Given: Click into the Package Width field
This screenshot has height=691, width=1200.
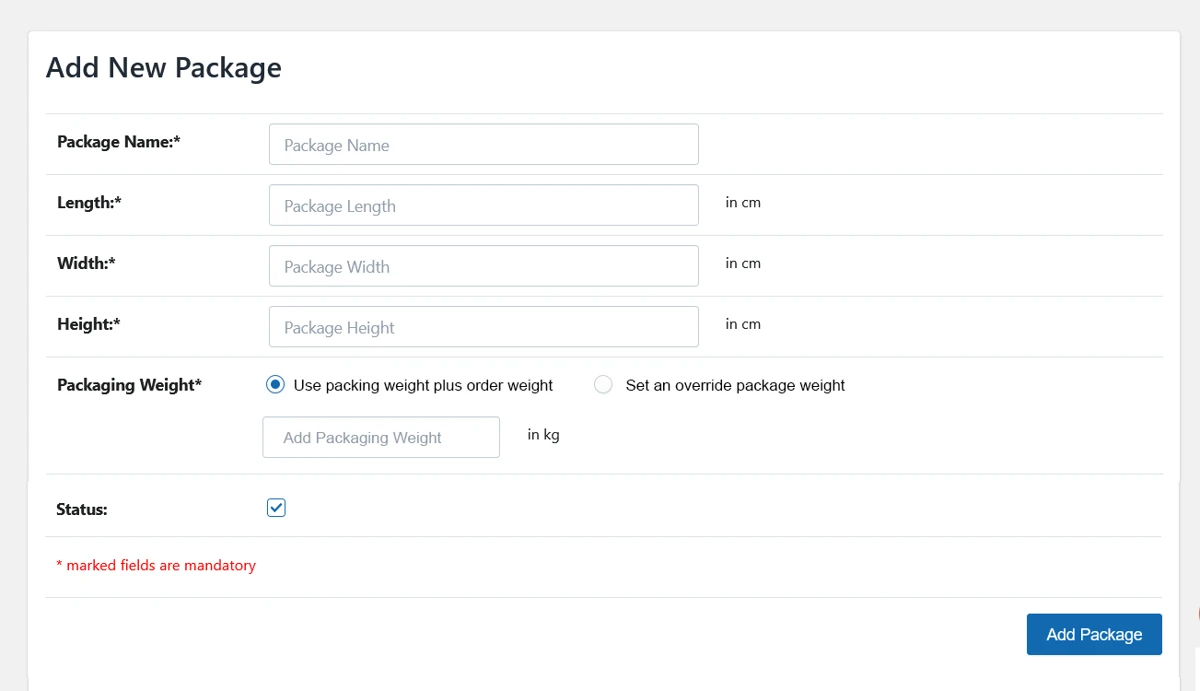Looking at the screenshot, I should [483, 267].
